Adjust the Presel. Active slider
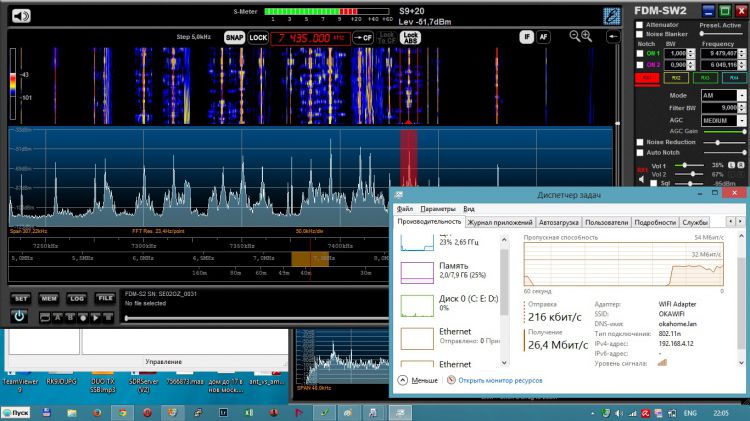Viewport: 750px width, 421px height. click(722, 34)
